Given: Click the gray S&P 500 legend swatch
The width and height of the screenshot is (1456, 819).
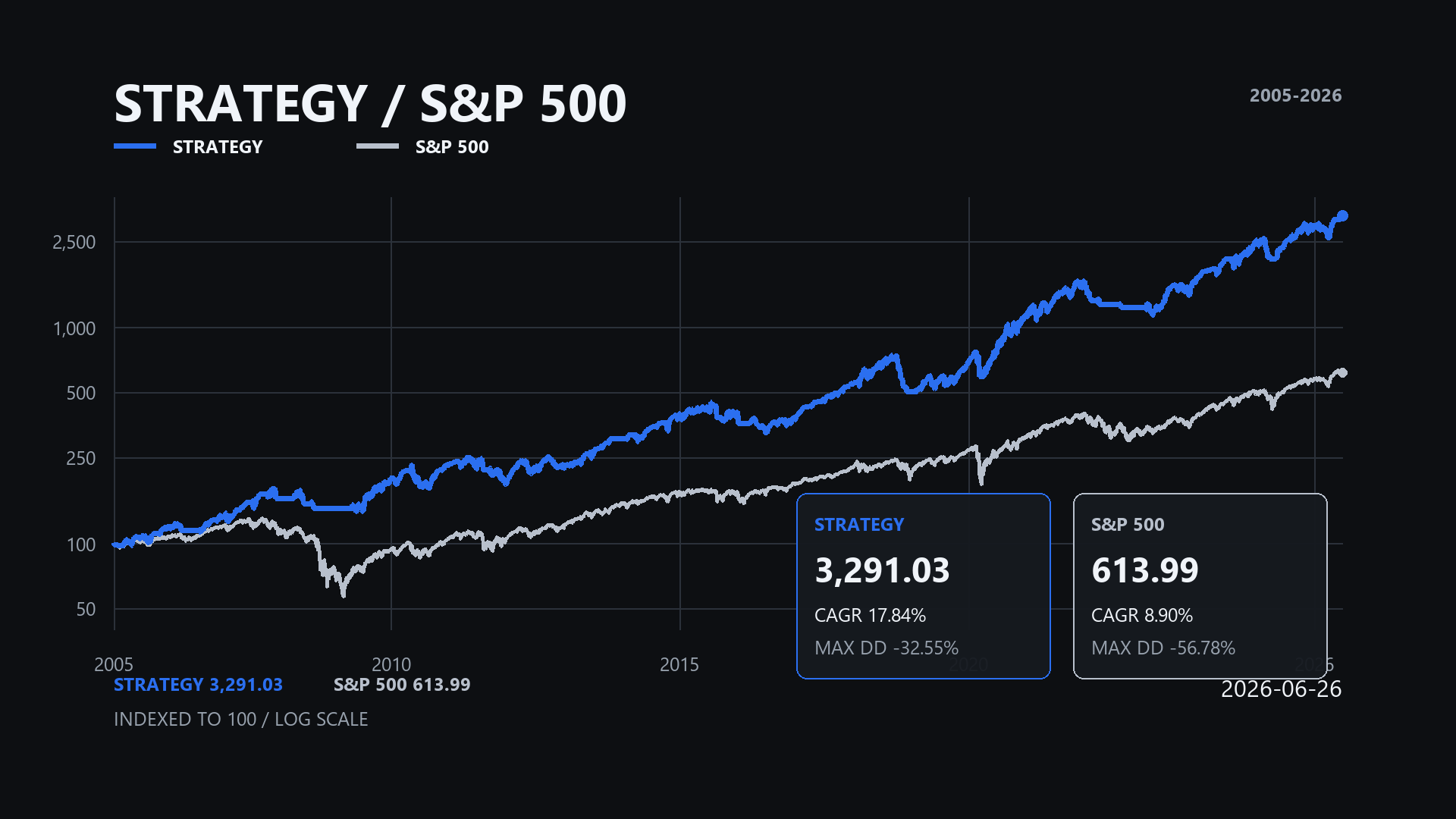Looking at the screenshot, I should point(378,146).
